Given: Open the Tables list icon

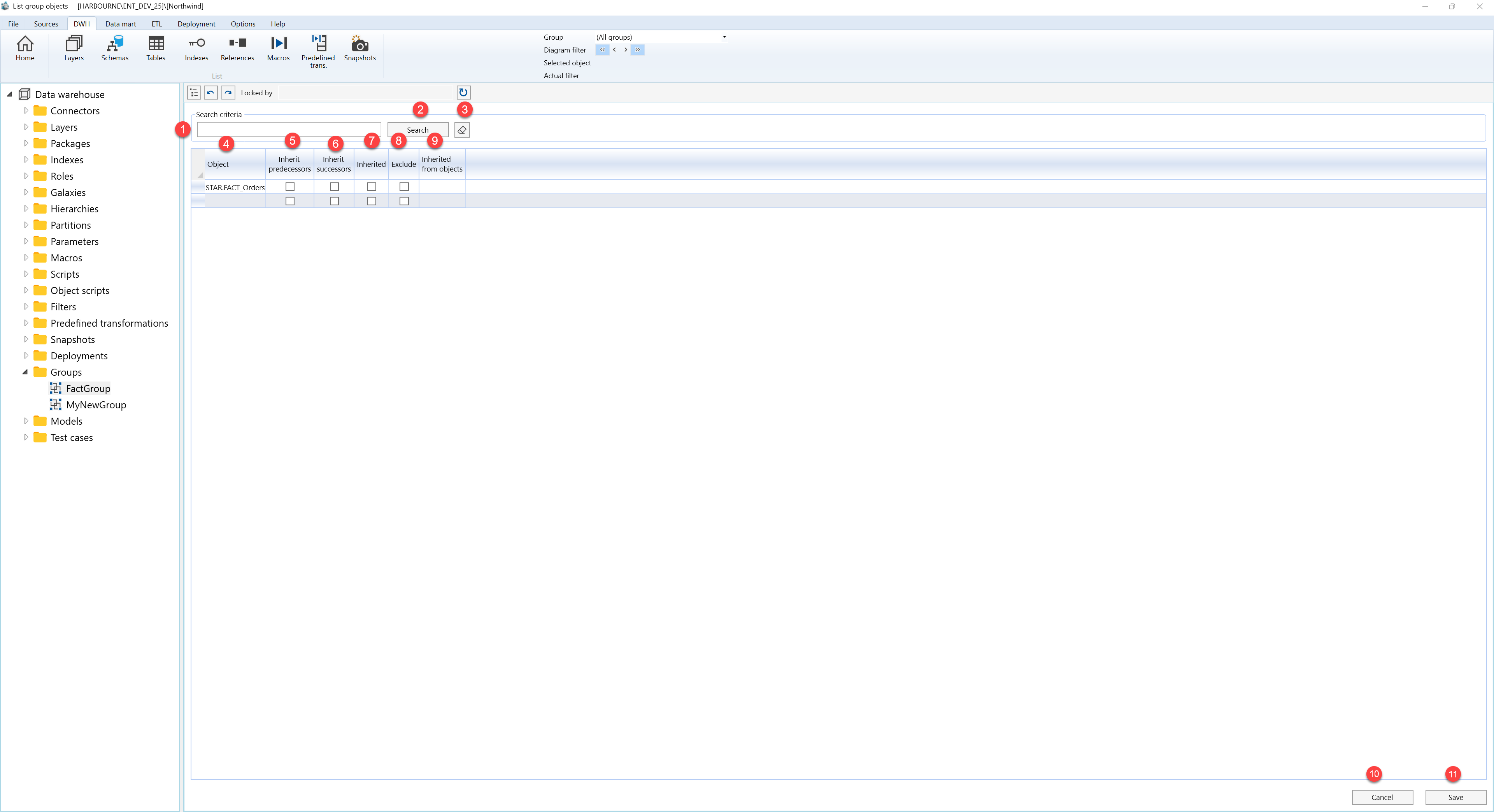Looking at the screenshot, I should pos(156,48).
